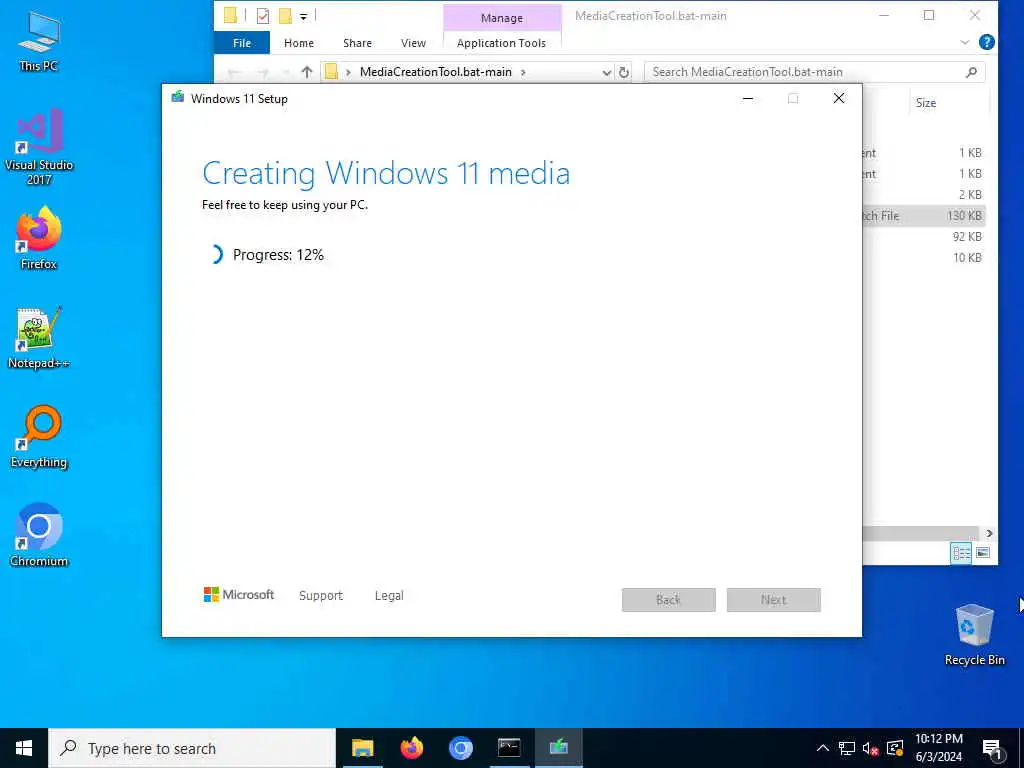Open the Share ribbon tab

tap(357, 43)
